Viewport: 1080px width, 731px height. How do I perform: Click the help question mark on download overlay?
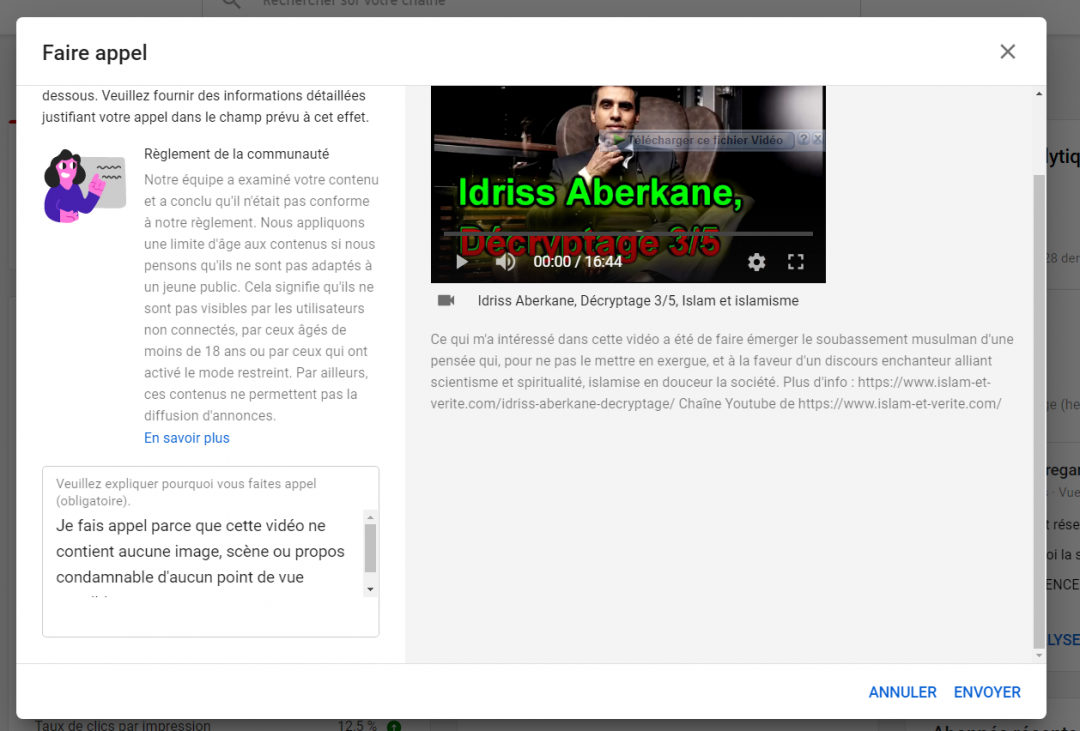click(x=803, y=139)
